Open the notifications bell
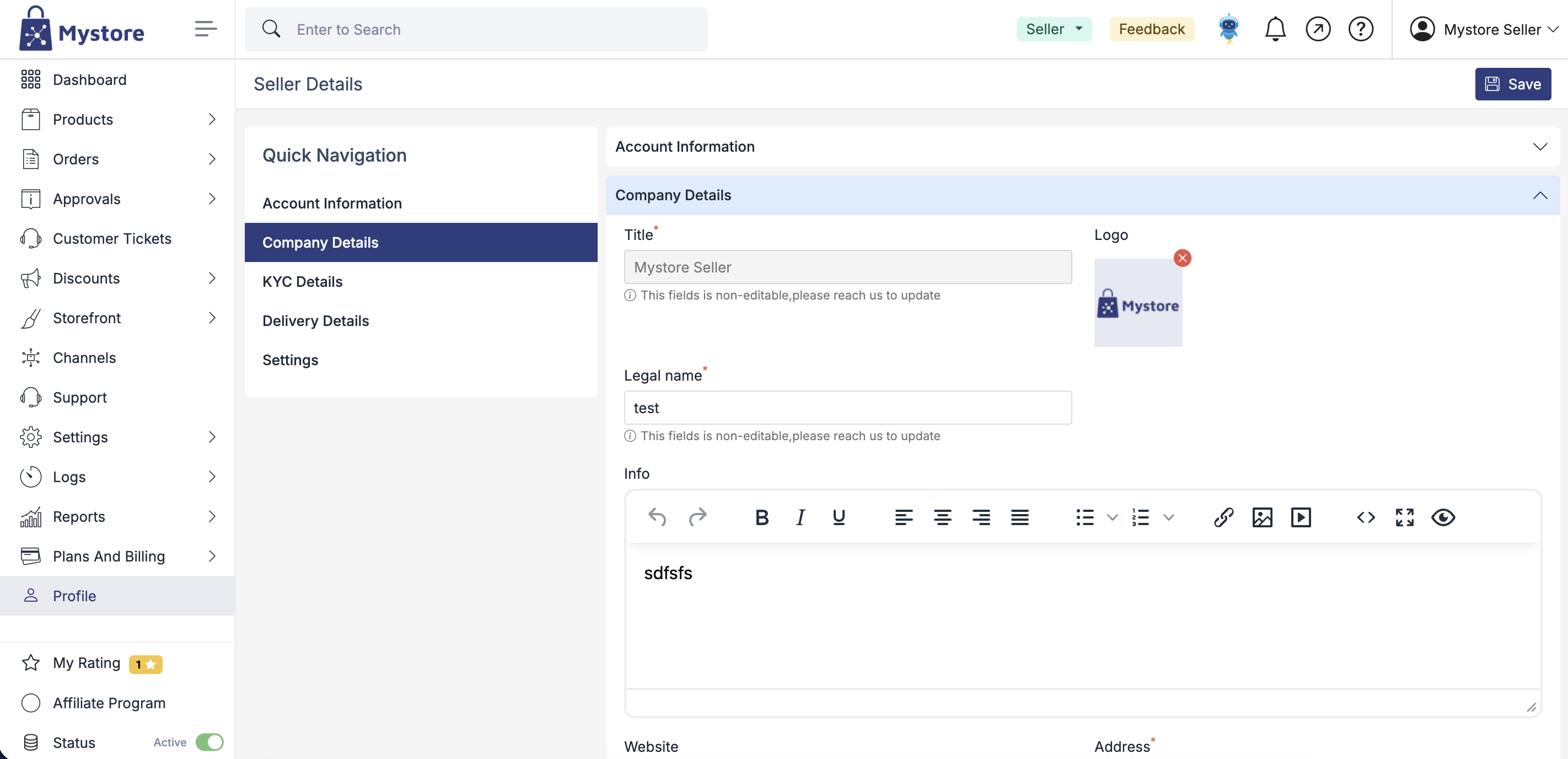 pos(1275,29)
